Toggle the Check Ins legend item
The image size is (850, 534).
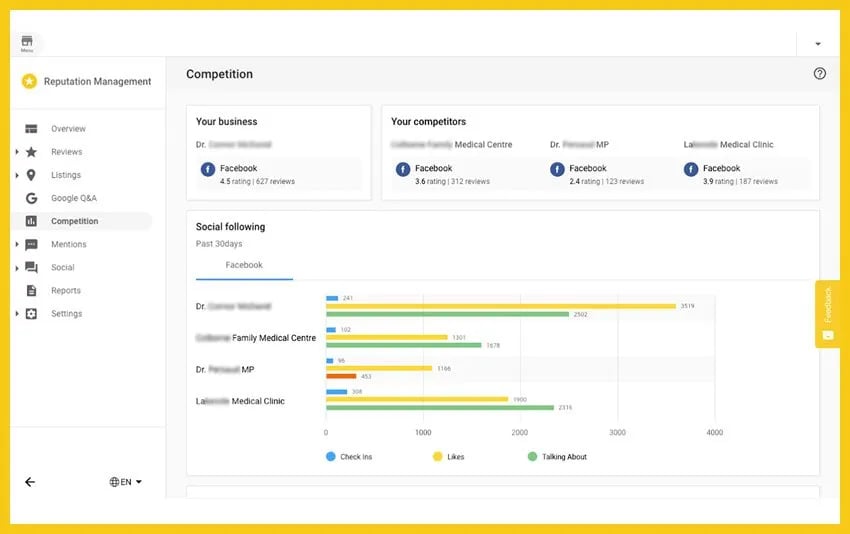point(349,457)
